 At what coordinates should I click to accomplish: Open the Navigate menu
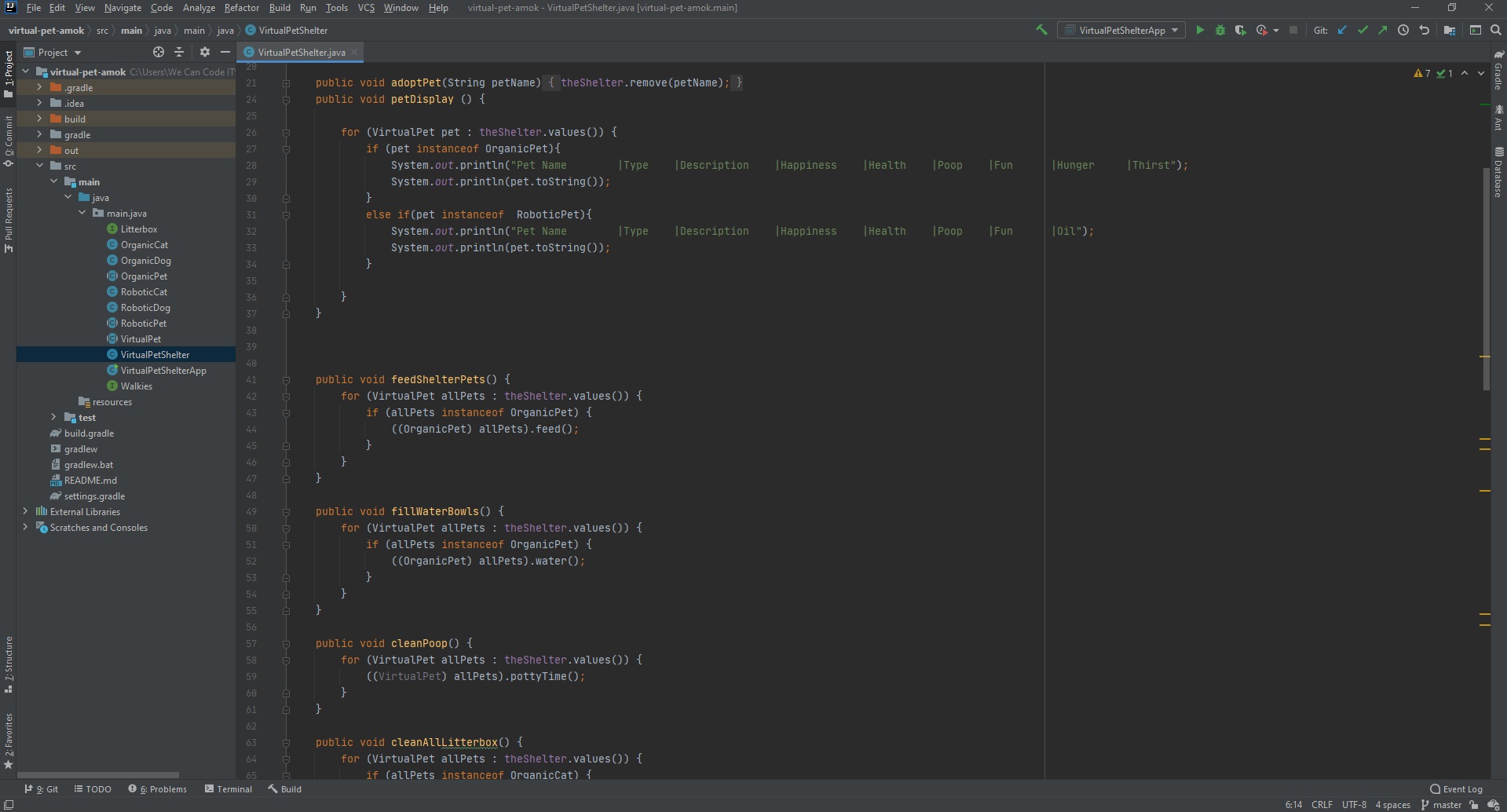[x=123, y=8]
